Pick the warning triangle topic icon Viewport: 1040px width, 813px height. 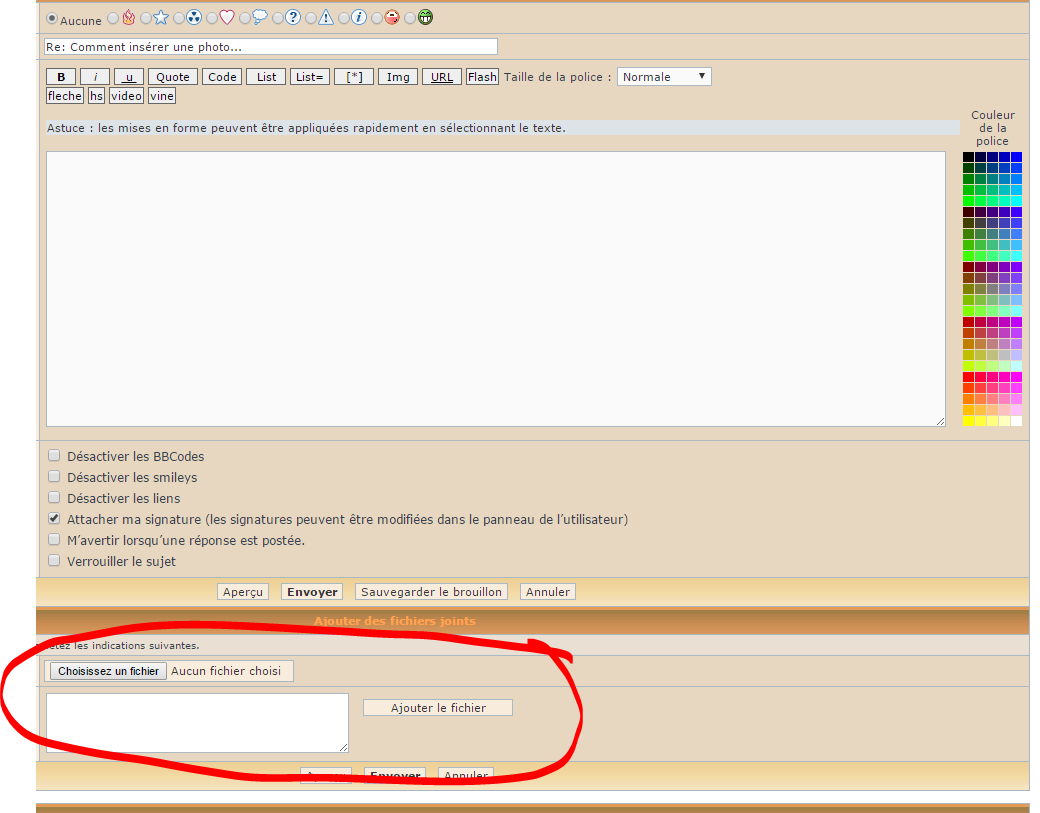tap(326, 17)
